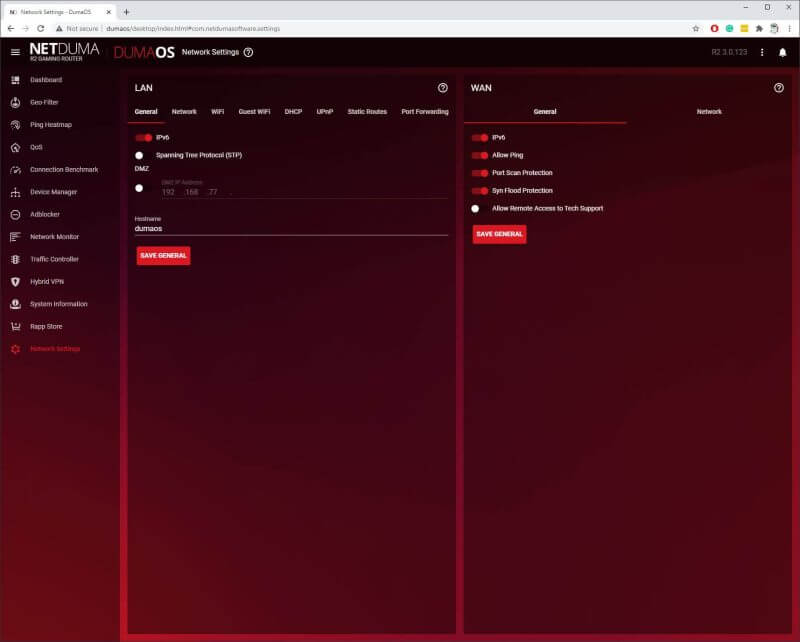Click the DMZ IP Address field

click(x=305, y=192)
